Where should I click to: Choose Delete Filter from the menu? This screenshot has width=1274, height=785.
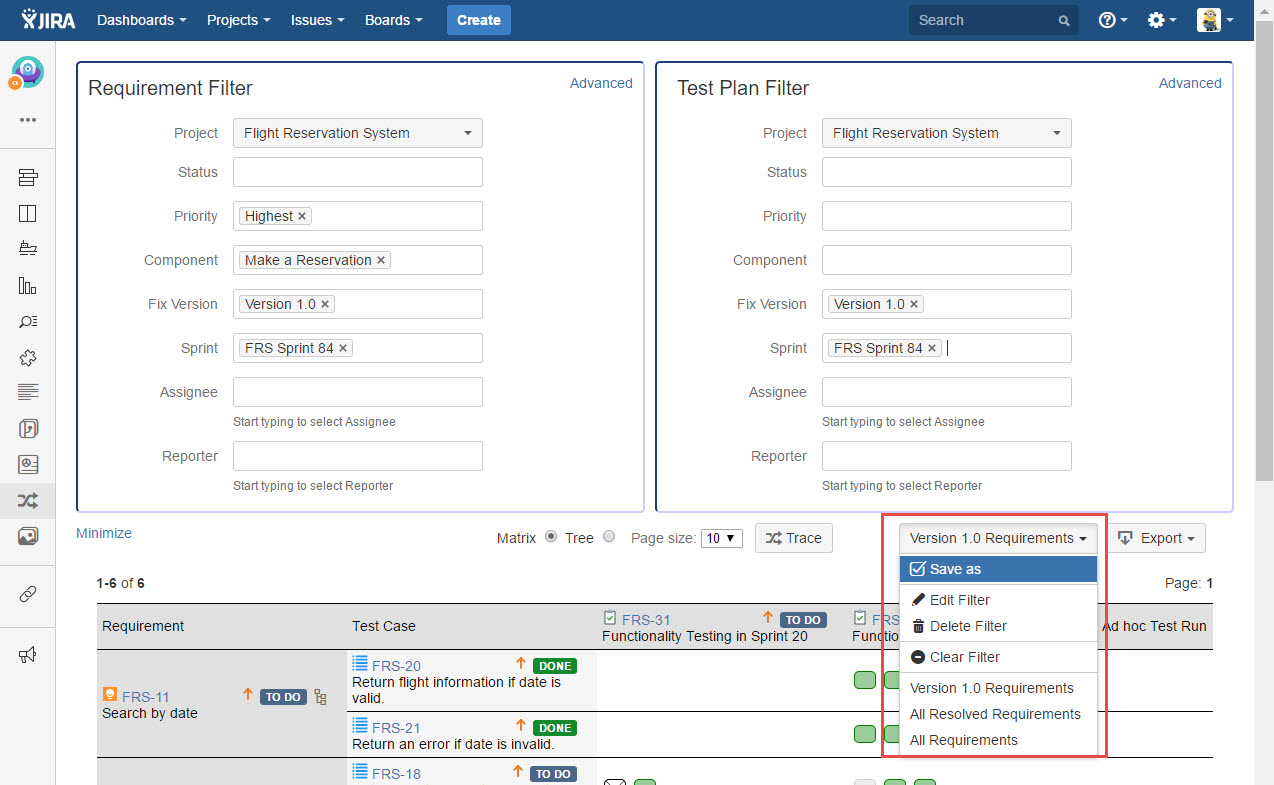pyautogui.click(x=998, y=626)
